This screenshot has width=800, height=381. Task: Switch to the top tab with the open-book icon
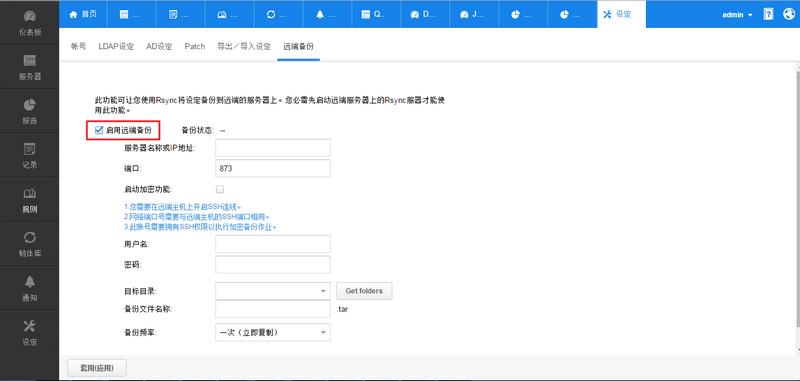coord(230,14)
